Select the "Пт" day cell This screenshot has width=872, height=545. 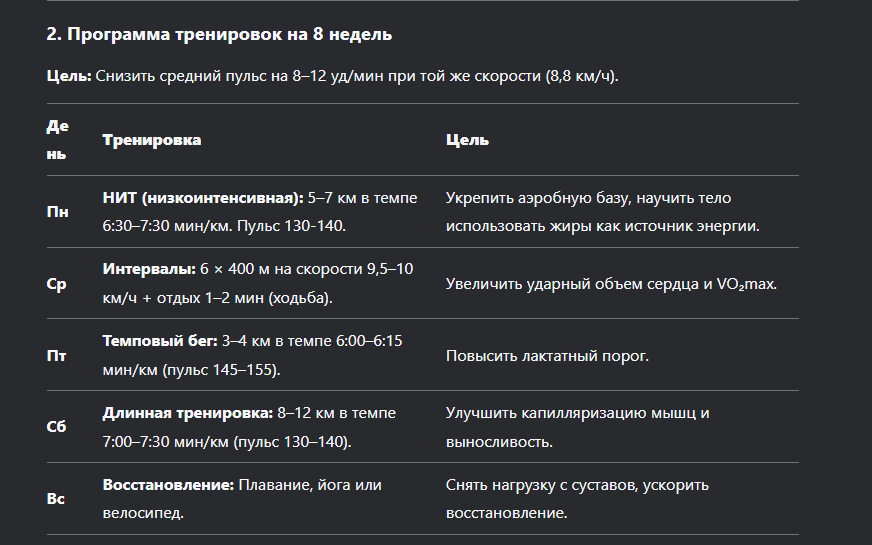(x=56, y=356)
